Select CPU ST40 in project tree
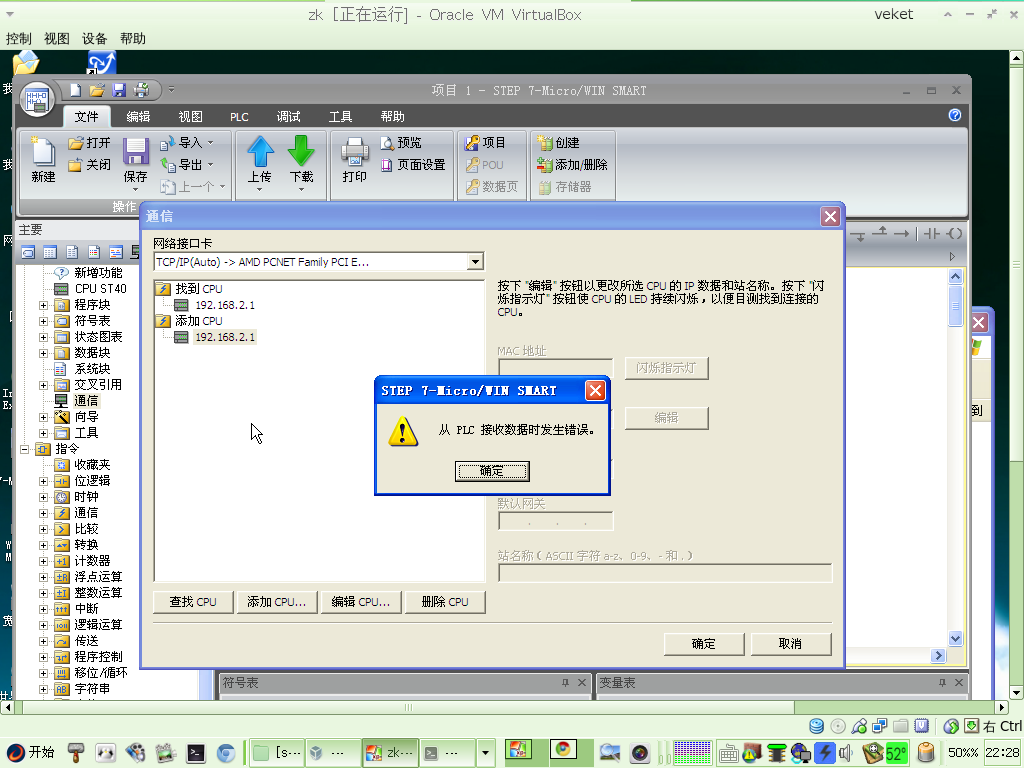This screenshot has height=768, width=1024. click(101, 289)
